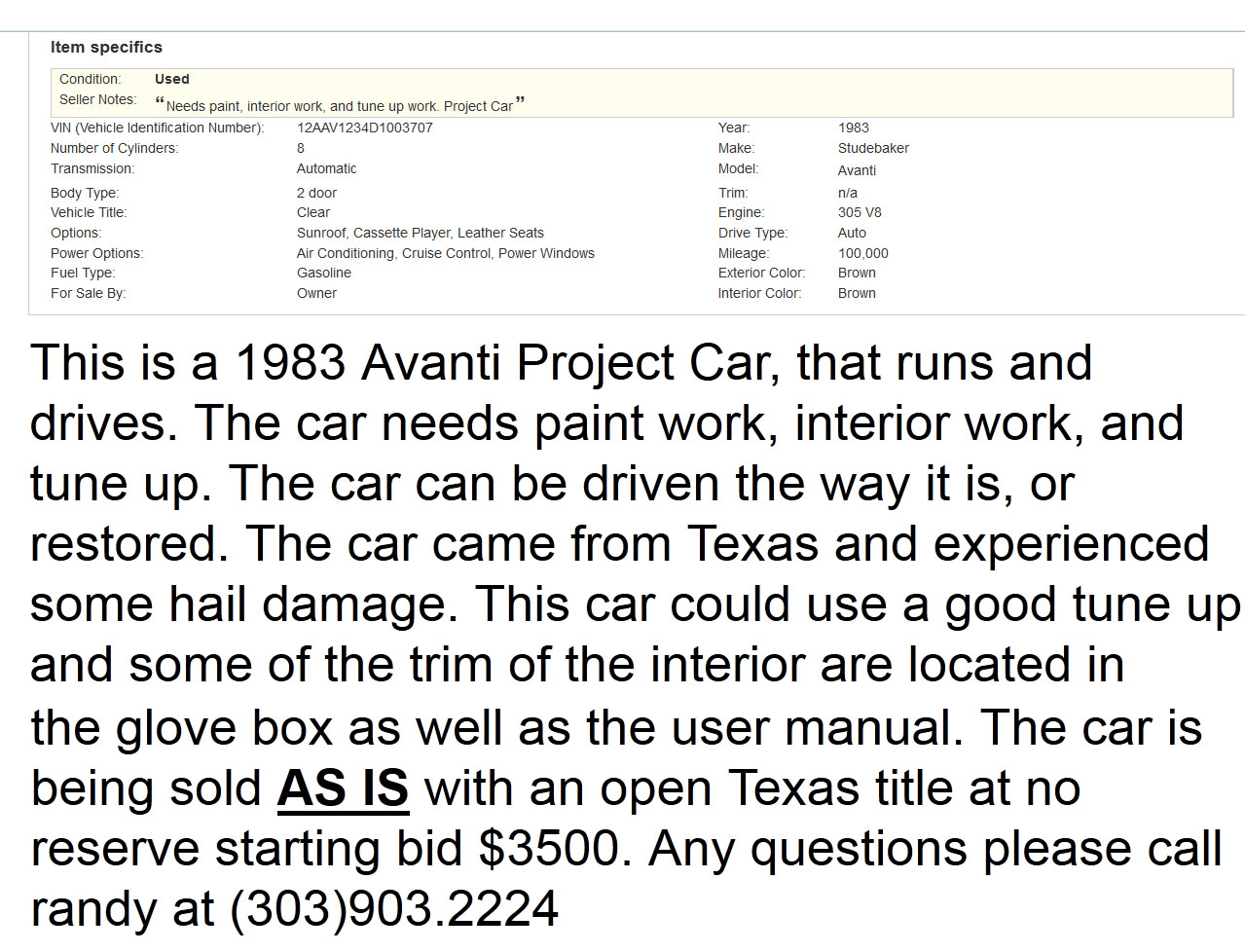
Task: Click the Automatic transmission value
Action: (326, 168)
